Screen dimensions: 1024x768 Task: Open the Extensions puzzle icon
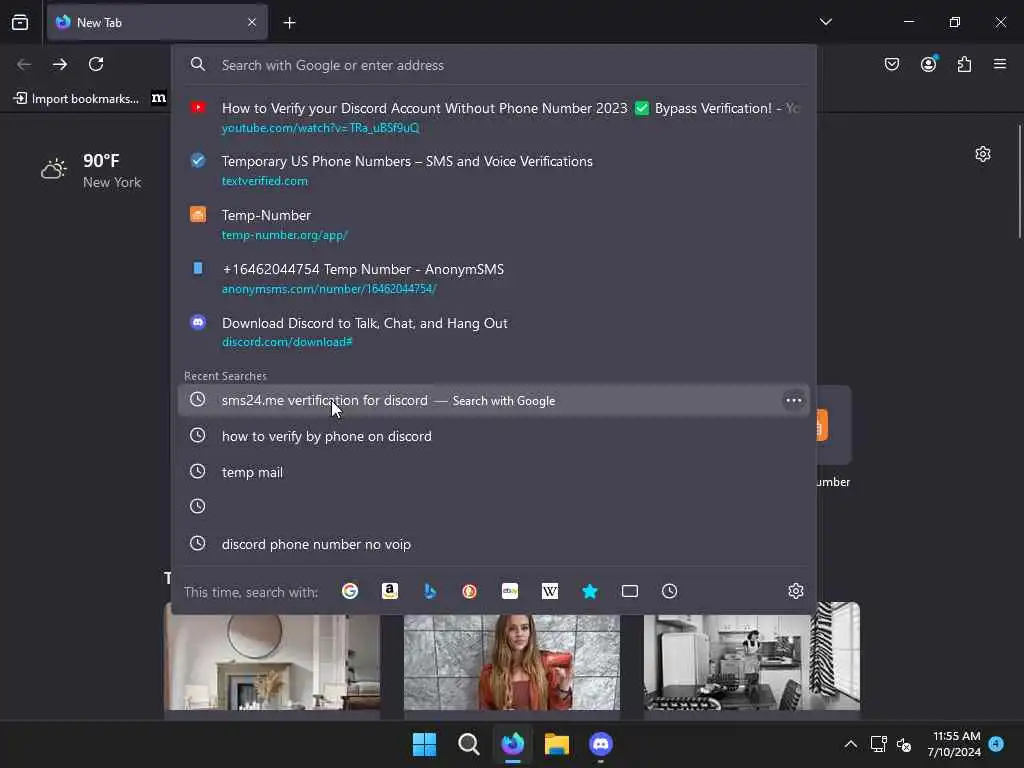tap(965, 64)
